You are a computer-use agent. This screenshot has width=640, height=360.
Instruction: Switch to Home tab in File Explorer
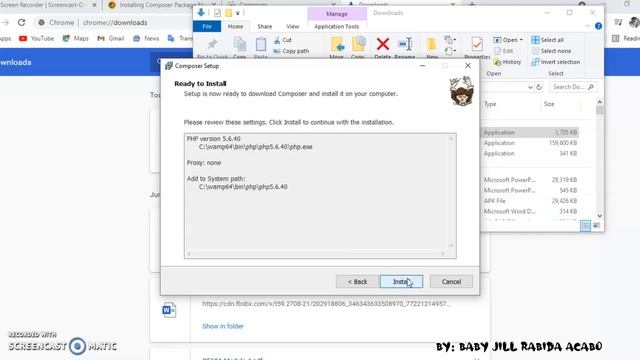pos(235,27)
